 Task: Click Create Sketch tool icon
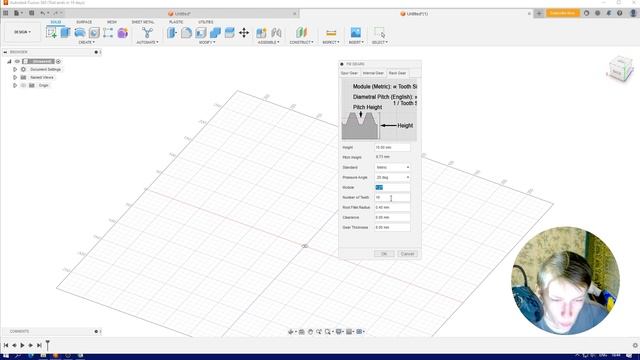tap(51, 33)
